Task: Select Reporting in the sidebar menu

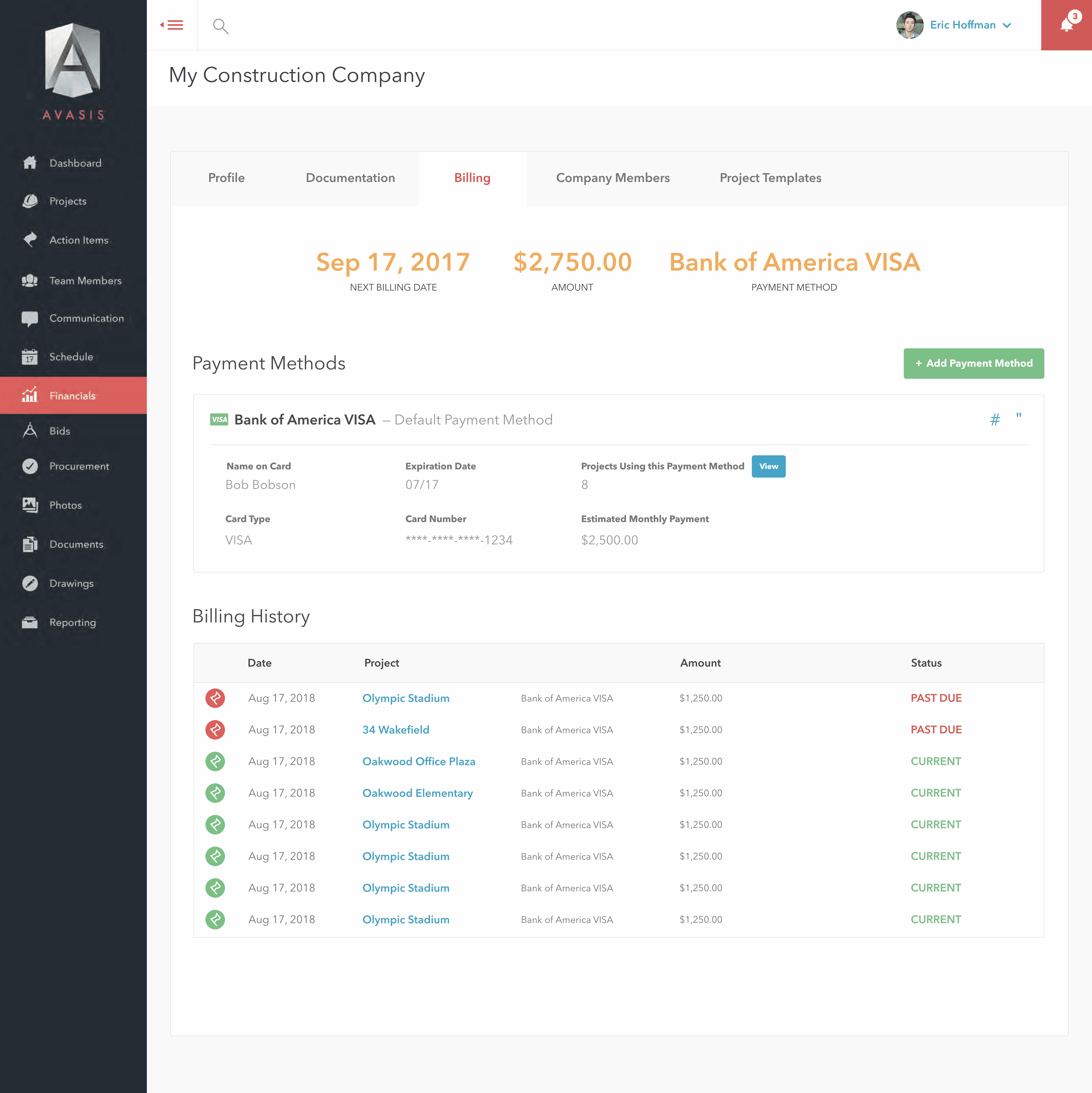Action: (x=72, y=622)
